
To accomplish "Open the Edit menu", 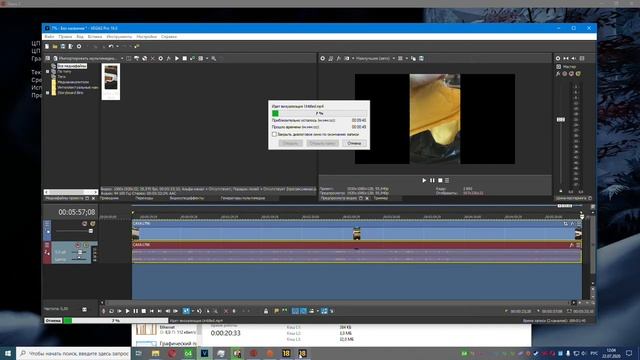I will (65, 36).
